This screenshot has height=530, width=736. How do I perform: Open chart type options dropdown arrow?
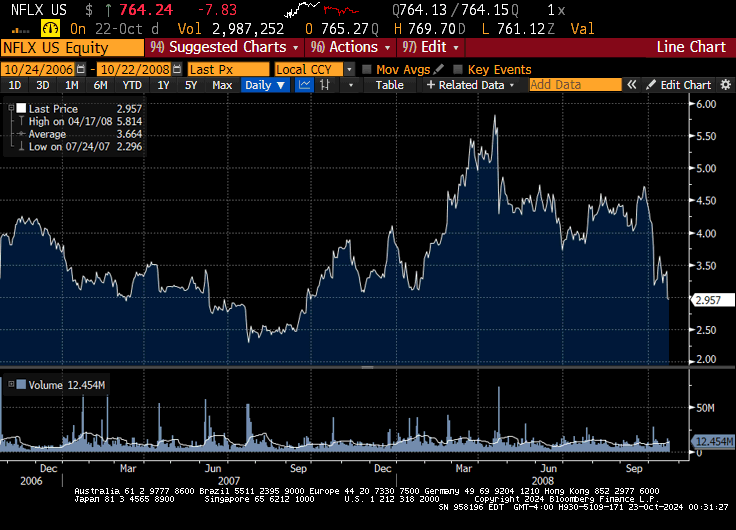point(350,85)
